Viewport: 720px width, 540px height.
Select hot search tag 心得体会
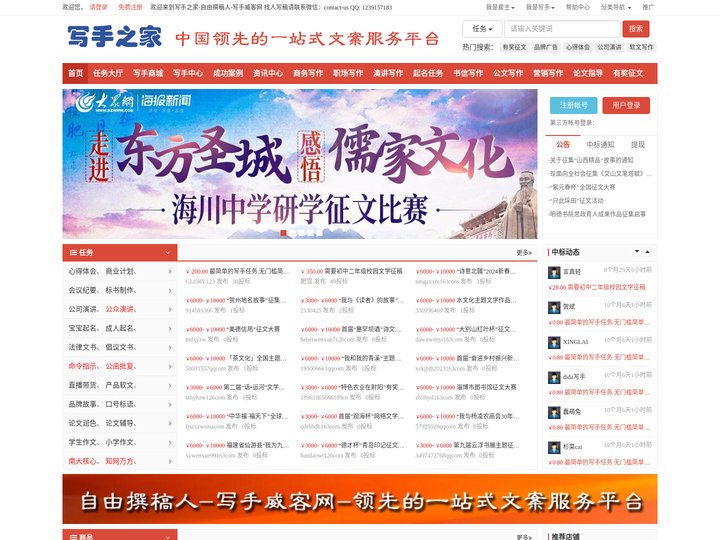[578, 47]
